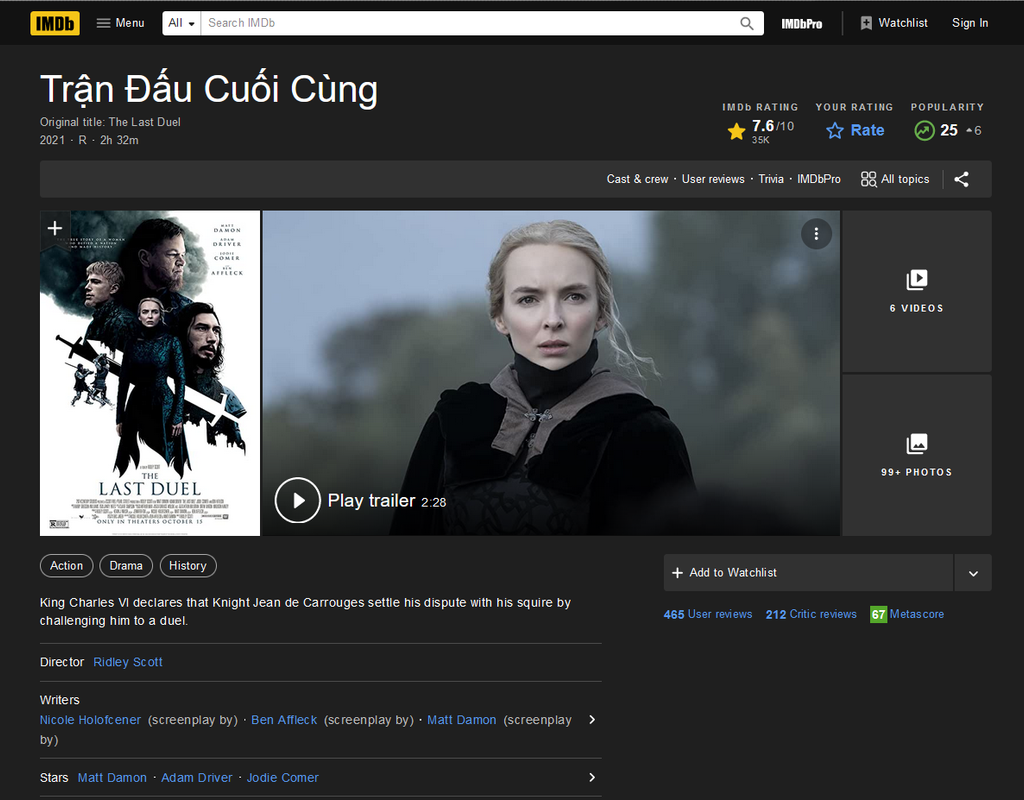Open IMDbPro from the header
The image size is (1024, 800).
801,24
